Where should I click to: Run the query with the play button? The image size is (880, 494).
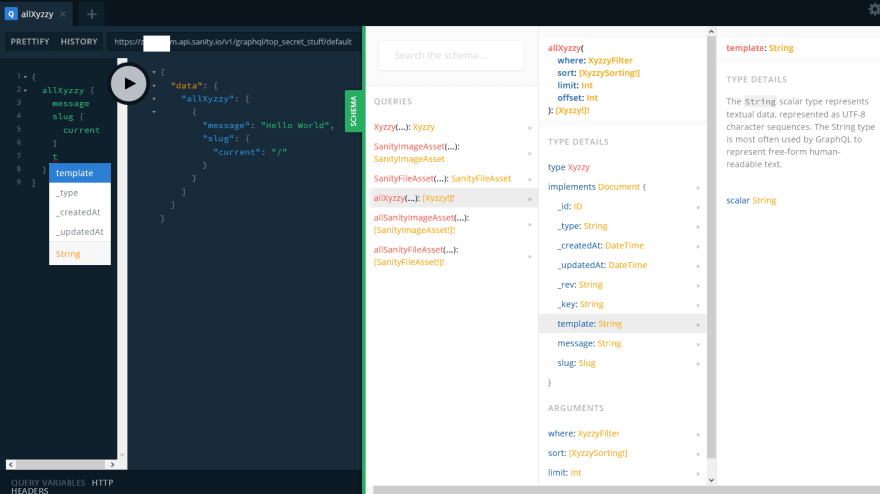(x=129, y=84)
